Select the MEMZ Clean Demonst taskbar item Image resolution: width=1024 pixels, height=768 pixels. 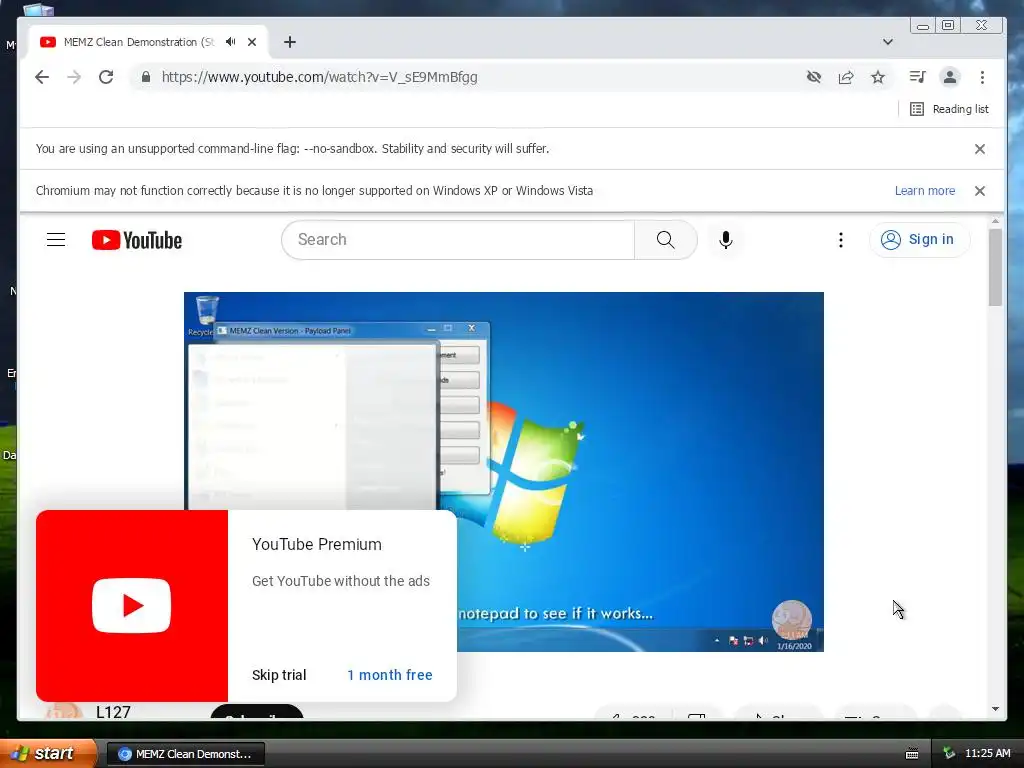point(185,754)
